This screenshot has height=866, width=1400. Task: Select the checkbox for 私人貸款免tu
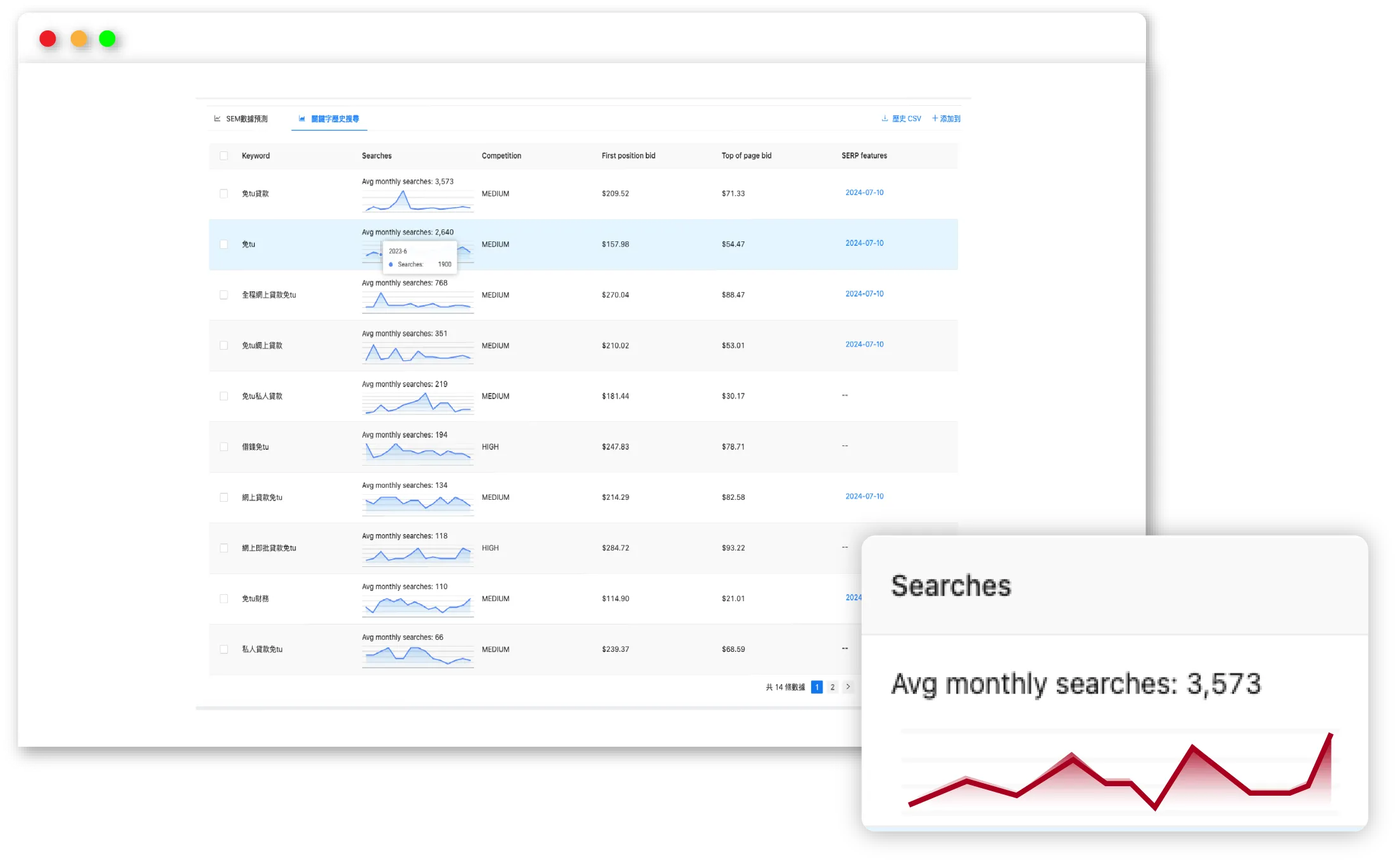tap(224, 649)
